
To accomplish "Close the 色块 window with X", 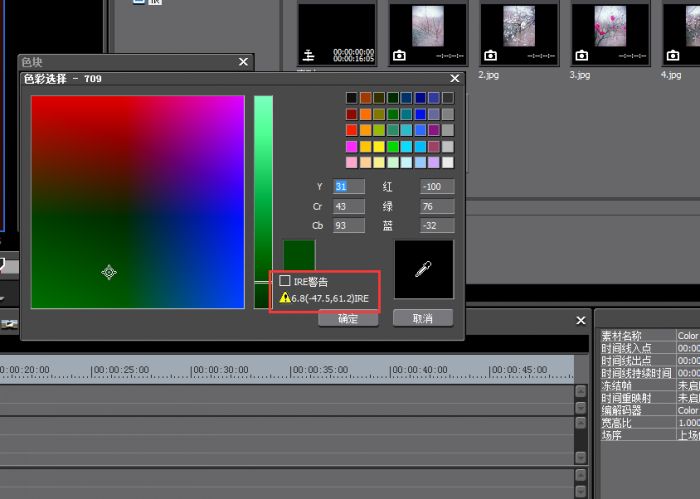I will tap(243, 62).
